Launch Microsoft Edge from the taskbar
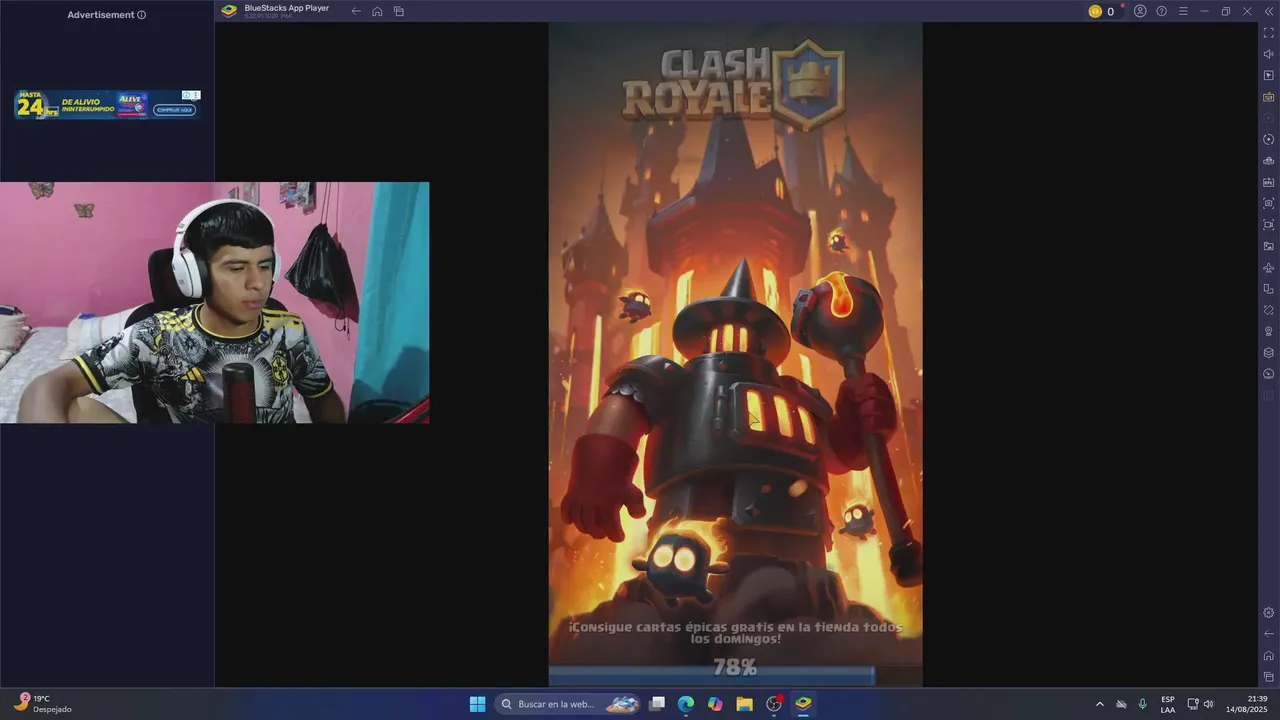 coord(686,704)
